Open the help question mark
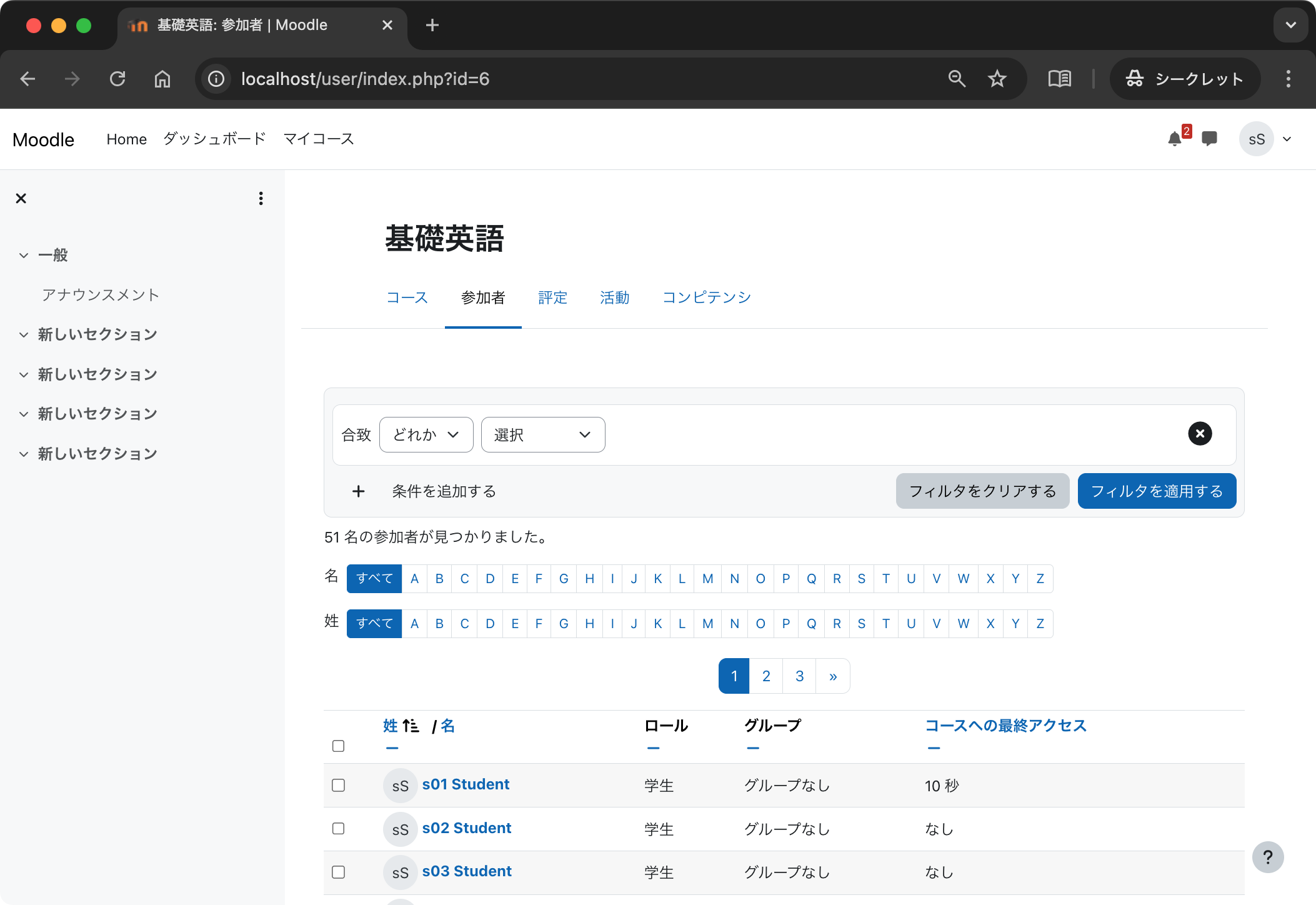The width and height of the screenshot is (1316, 905). (1267, 857)
